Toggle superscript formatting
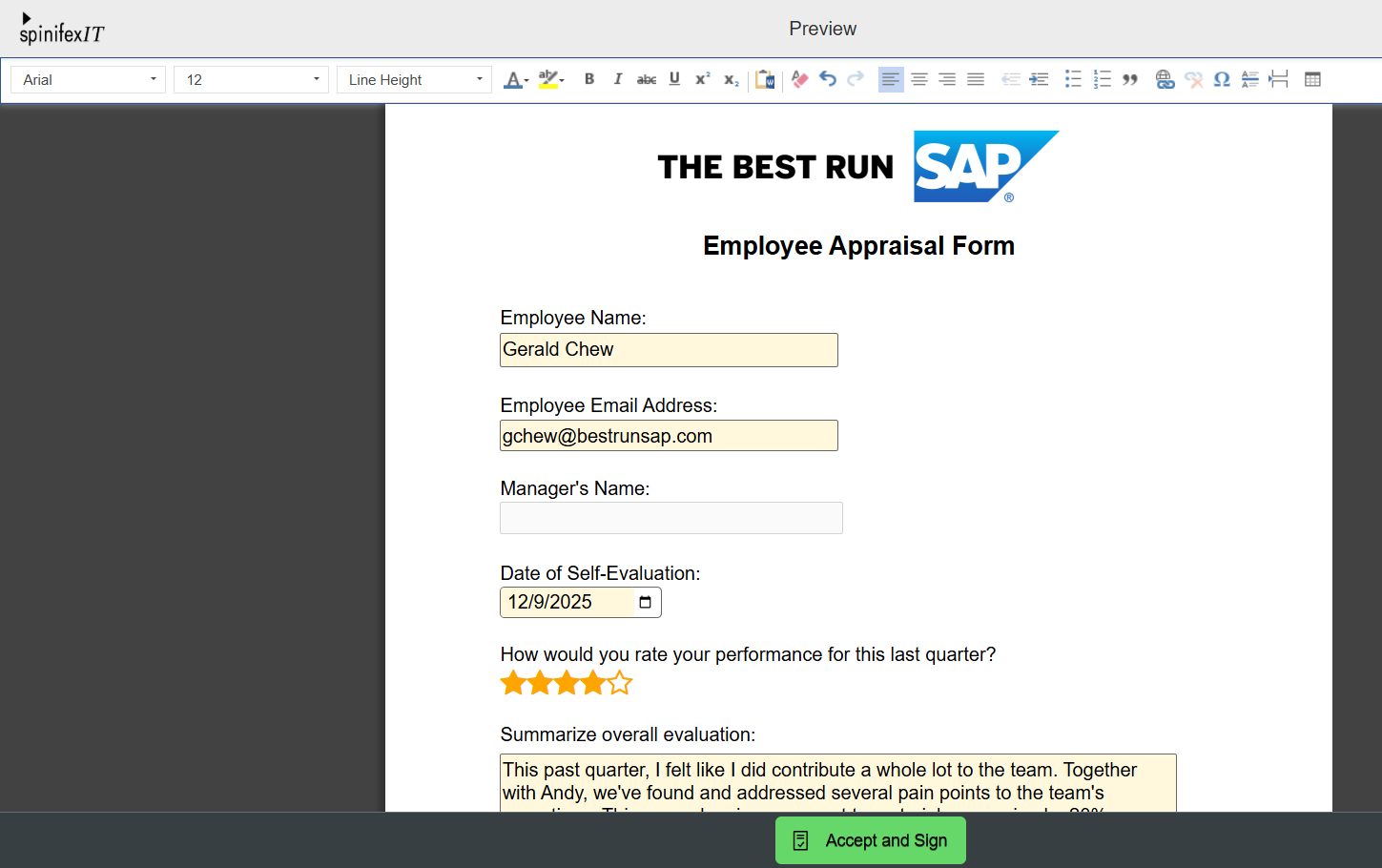1382x868 pixels. click(702, 79)
